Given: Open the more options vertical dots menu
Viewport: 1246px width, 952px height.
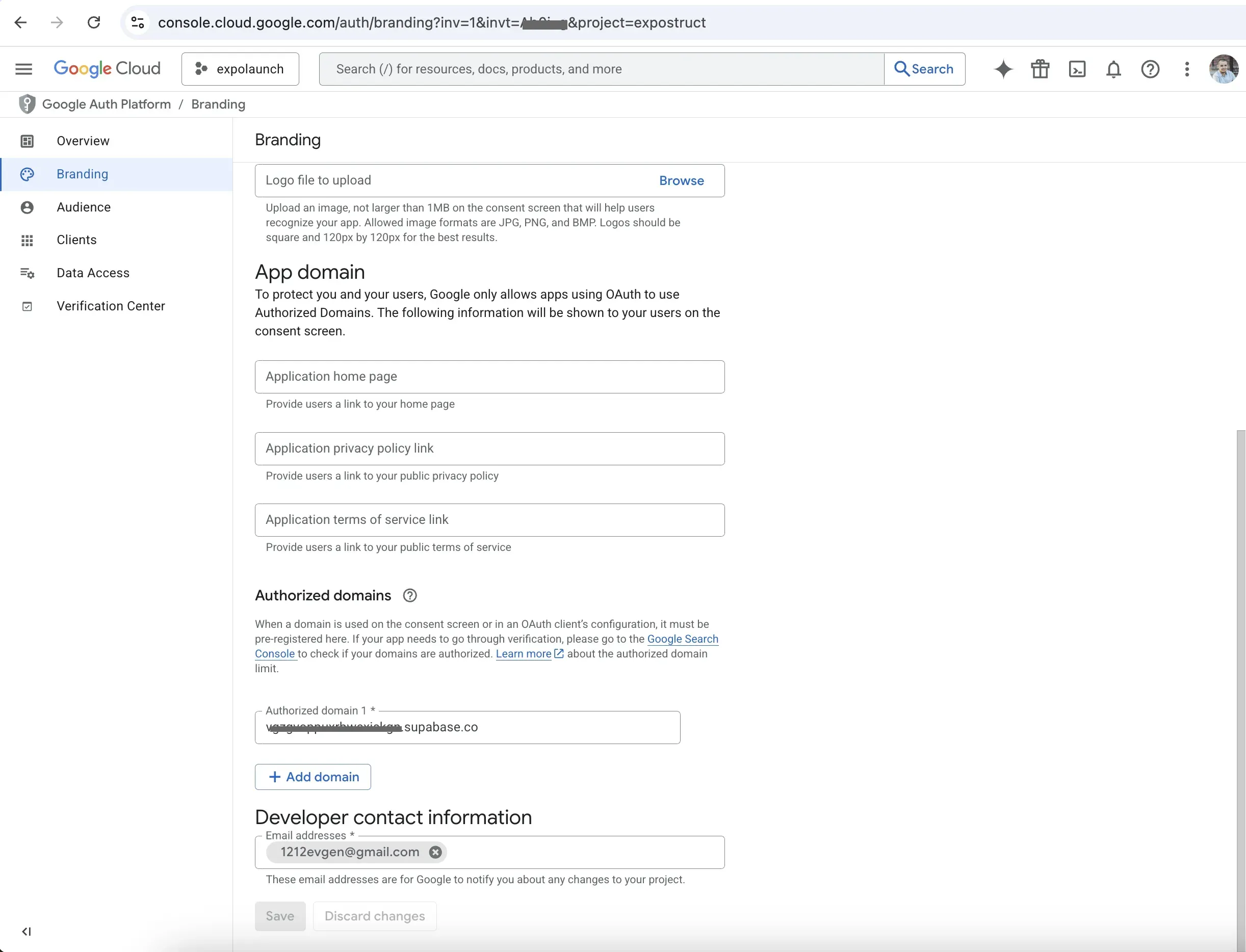Looking at the screenshot, I should (x=1187, y=69).
